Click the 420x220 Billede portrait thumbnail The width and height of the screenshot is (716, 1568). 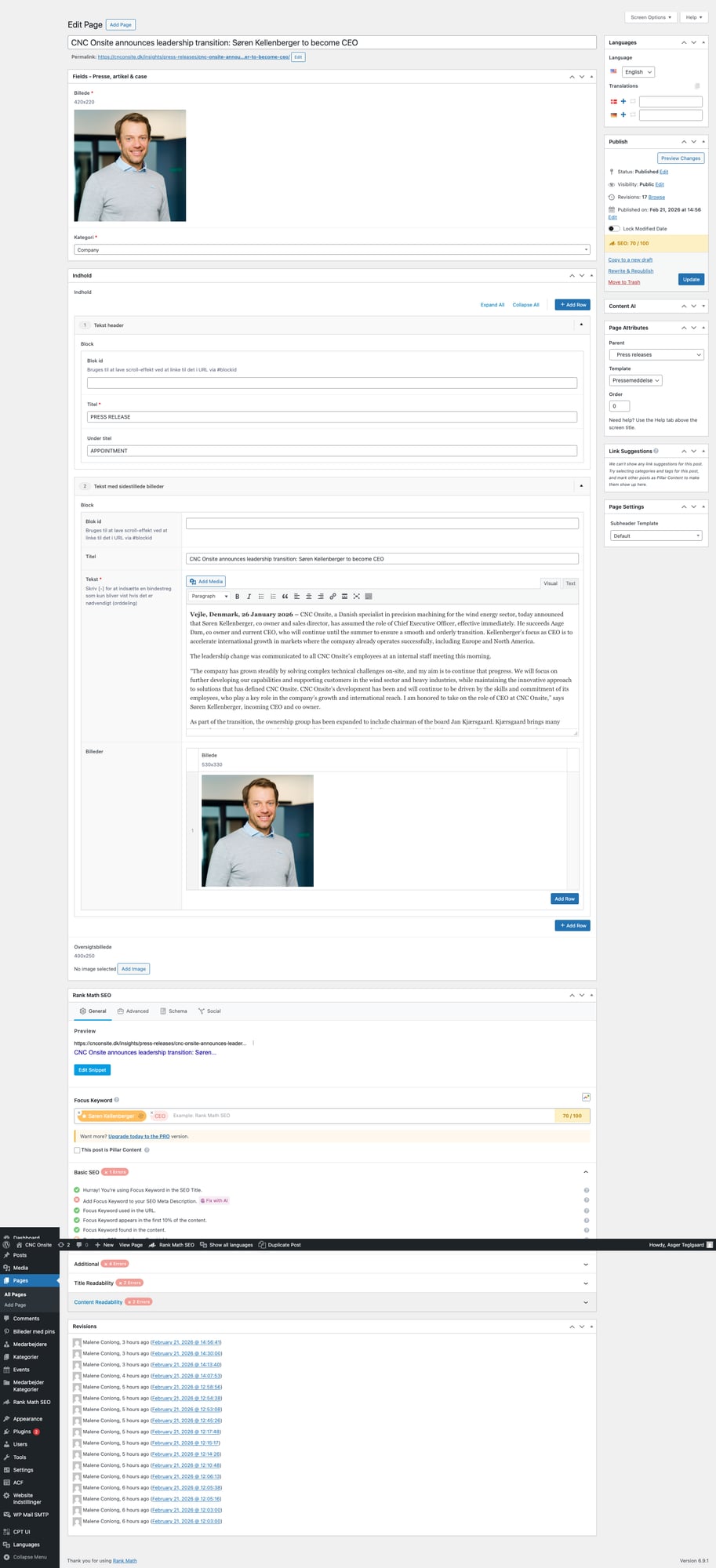(130, 165)
